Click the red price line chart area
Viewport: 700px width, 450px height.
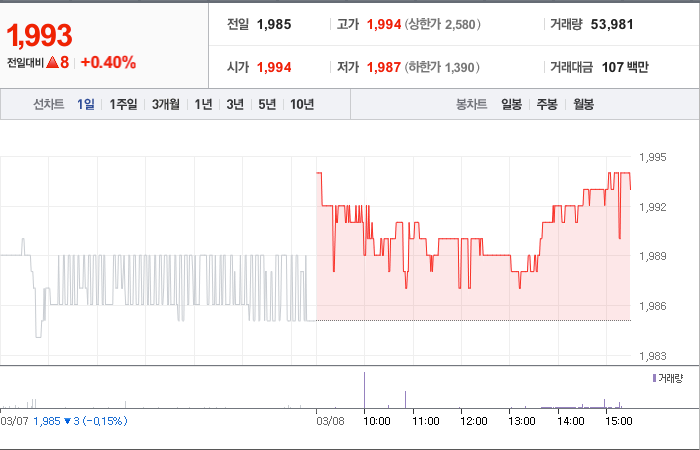[x=473, y=246]
